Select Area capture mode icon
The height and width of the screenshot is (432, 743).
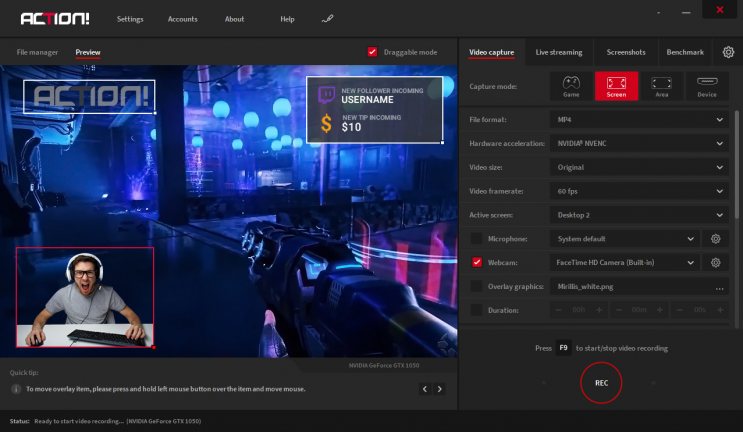click(661, 86)
